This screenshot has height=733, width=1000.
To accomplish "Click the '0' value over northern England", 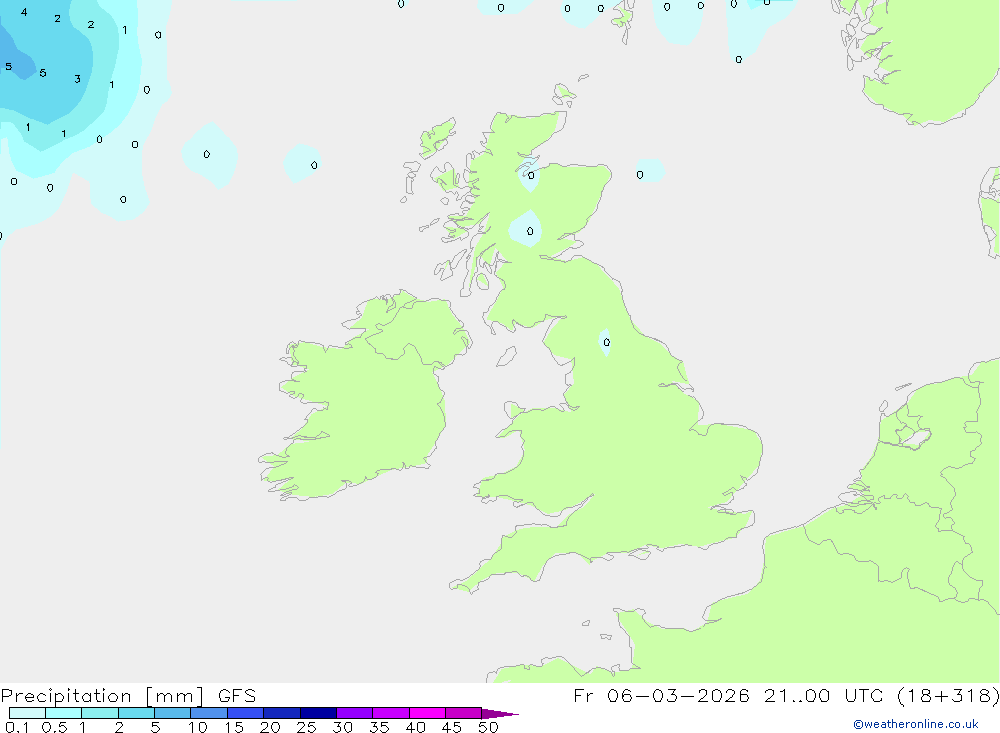I will 607,343.
